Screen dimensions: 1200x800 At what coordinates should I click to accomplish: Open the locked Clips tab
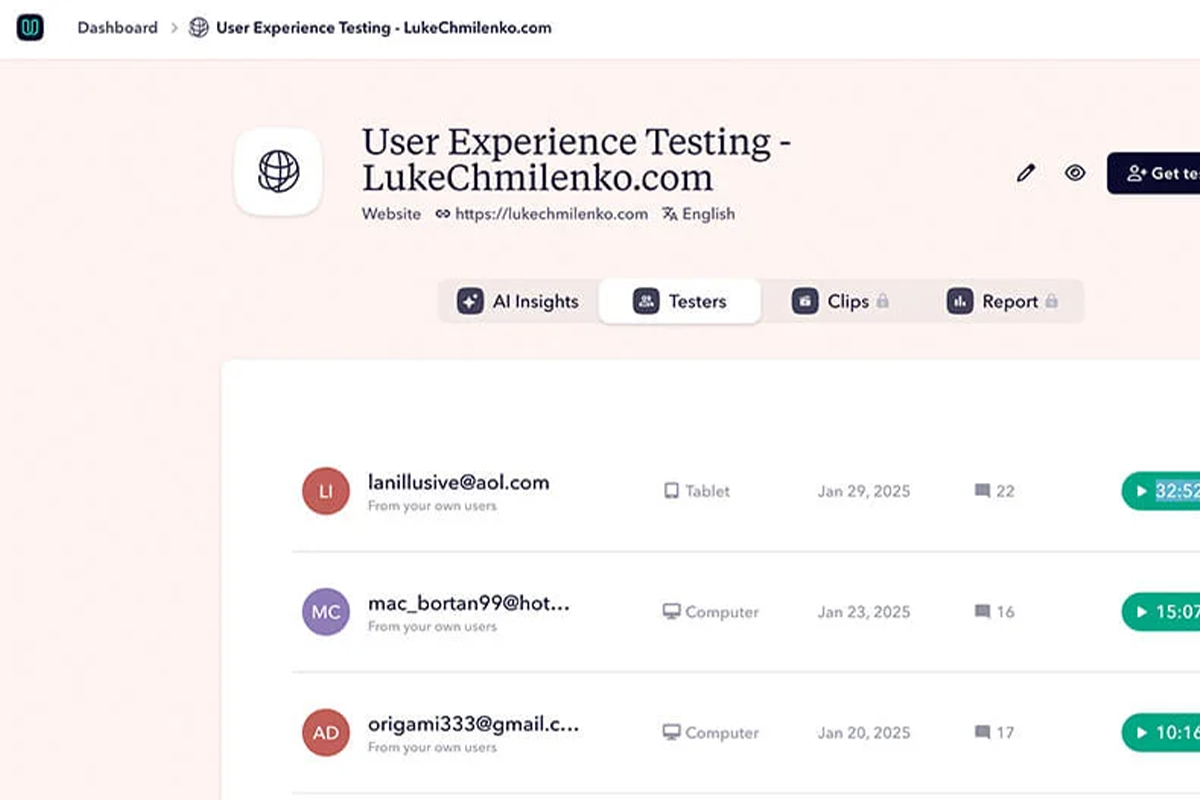click(x=840, y=301)
